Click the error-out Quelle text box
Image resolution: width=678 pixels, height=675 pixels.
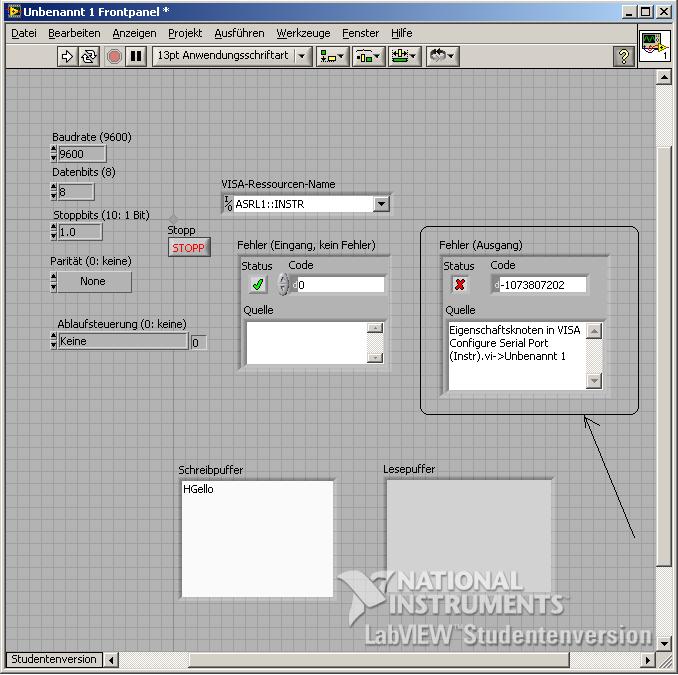pyautogui.click(x=517, y=356)
